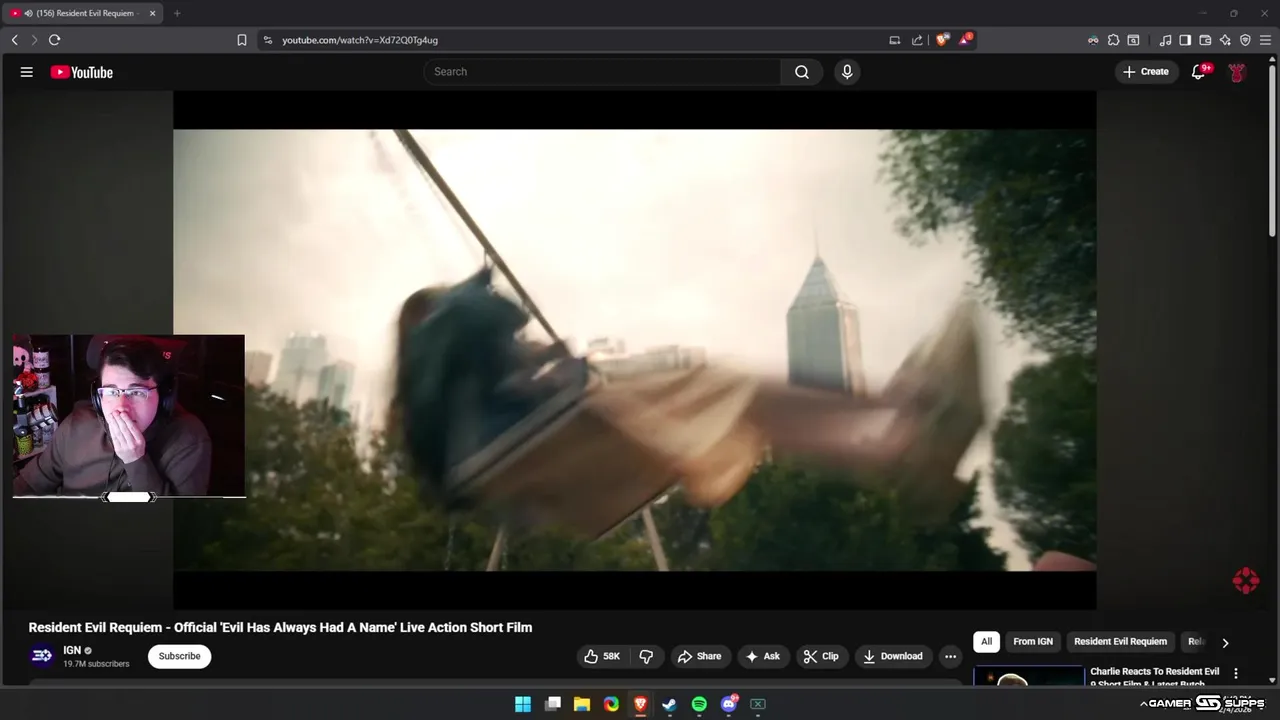Viewport: 1280px width, 720px height.
Task: Toggle the browser sidebar panel
Action: click(1185, 40)
